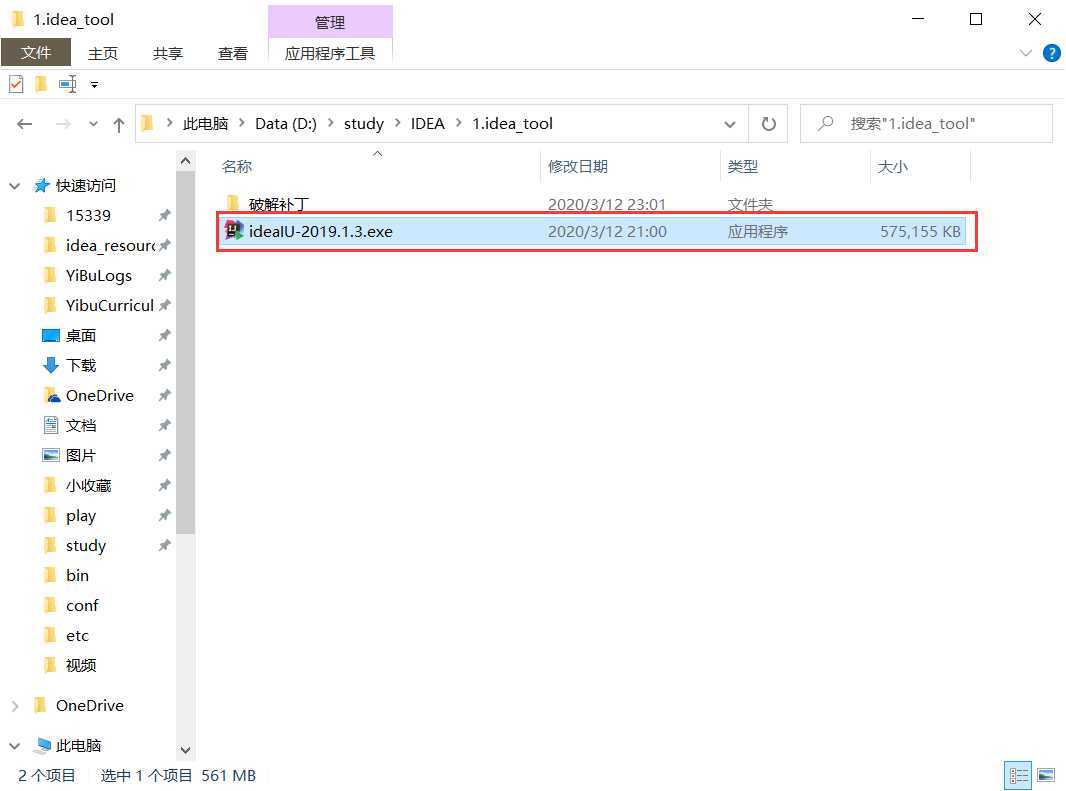Open 图片 in the navigation pane
1066x791 pixels.
point(80,455)
